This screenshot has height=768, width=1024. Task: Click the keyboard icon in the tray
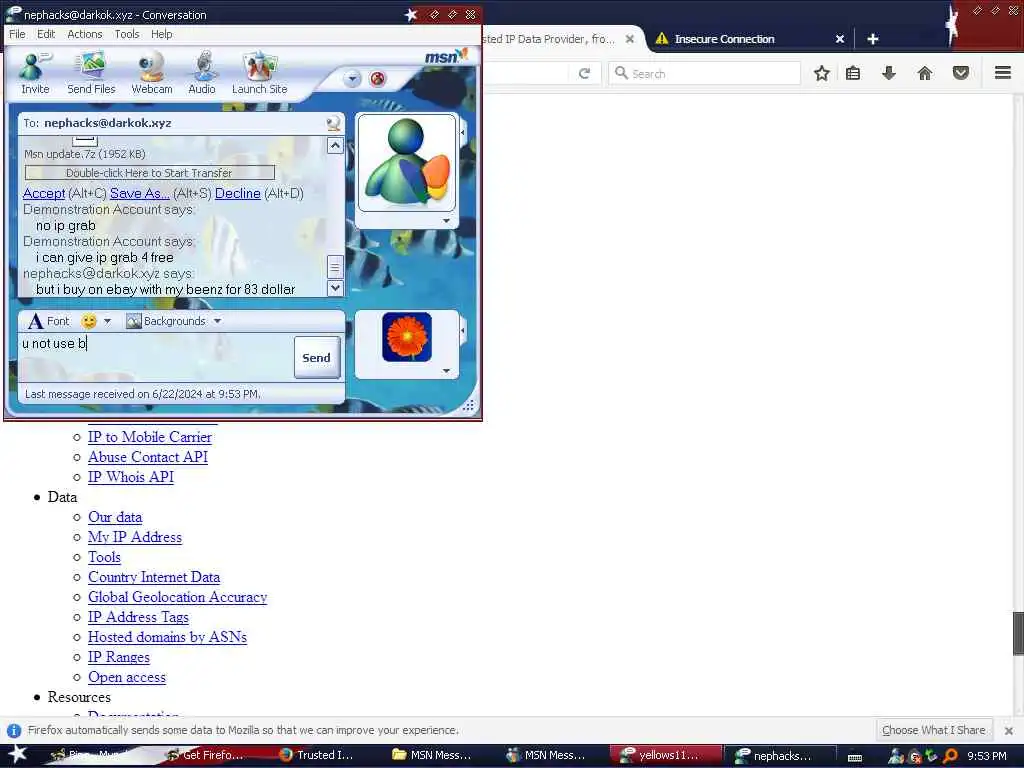(855, 758)
